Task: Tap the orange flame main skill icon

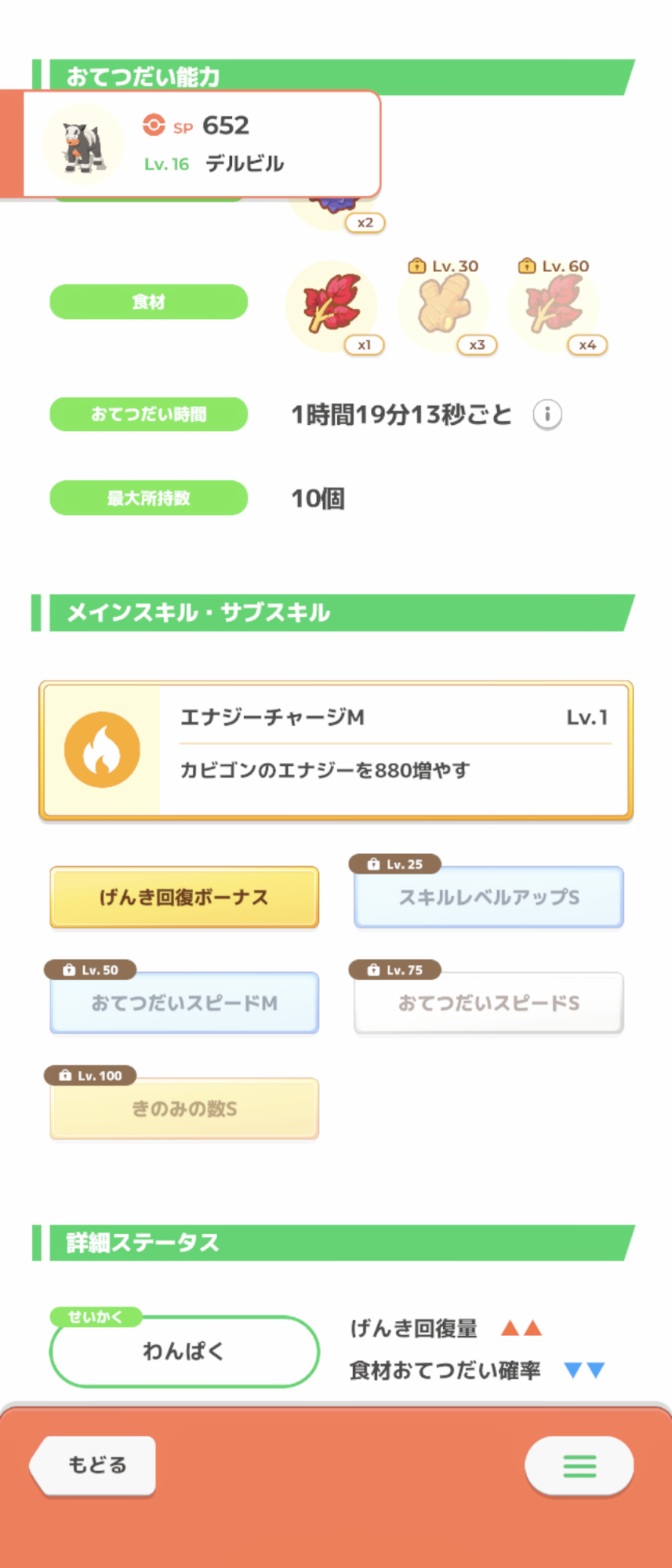Action: pyautogui.click(x=102, y=750)
